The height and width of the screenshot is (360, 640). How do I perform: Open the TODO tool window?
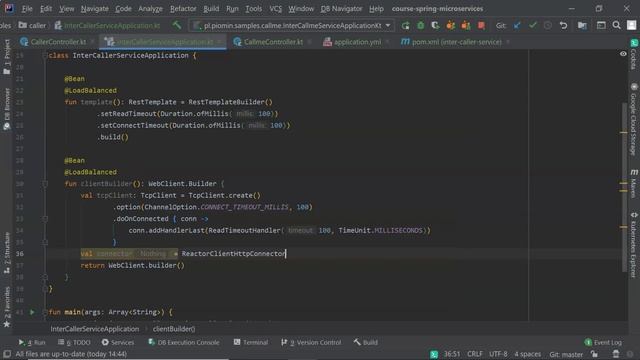click(74, 342)
